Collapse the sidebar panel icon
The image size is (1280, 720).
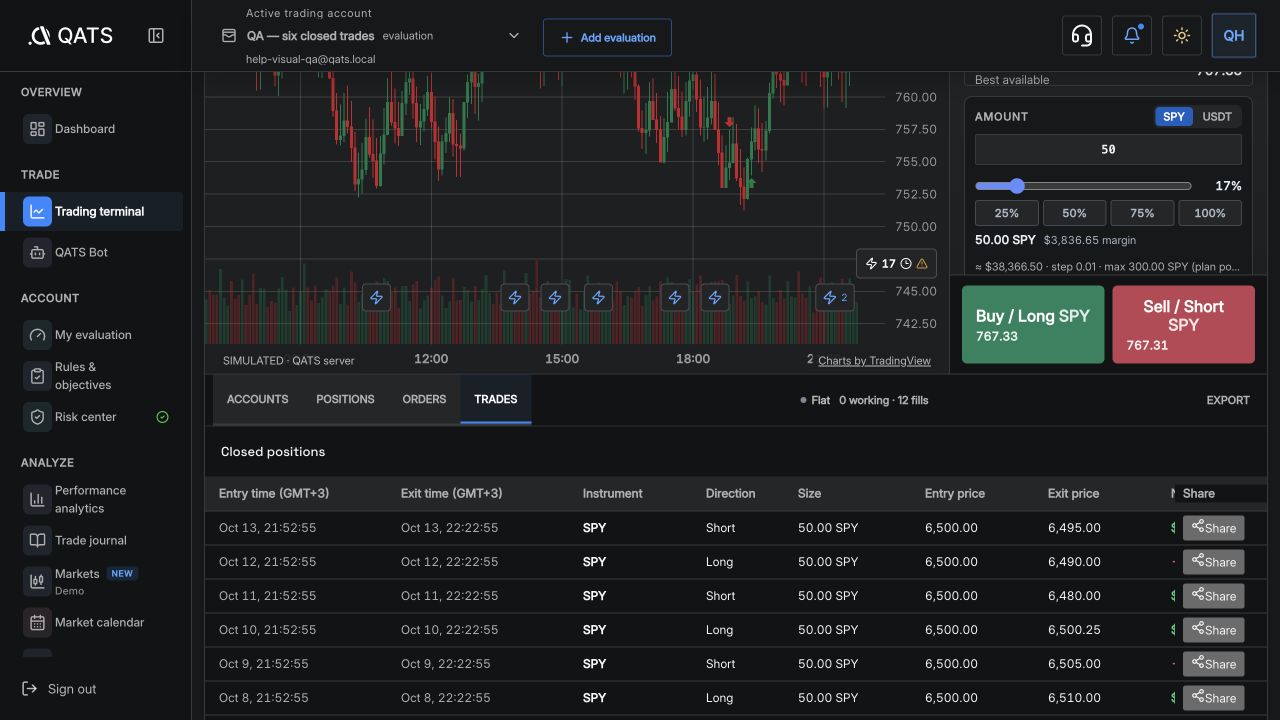(x=156, y=36)
